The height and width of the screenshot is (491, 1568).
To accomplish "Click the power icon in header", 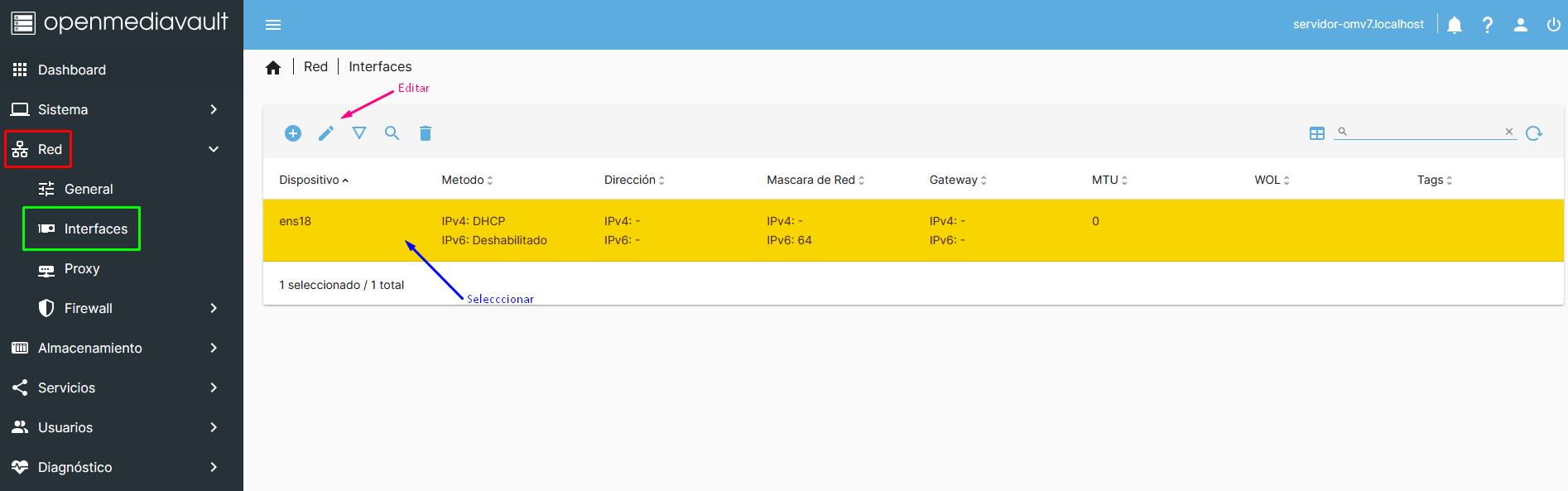I will [x=1553, y=25].
